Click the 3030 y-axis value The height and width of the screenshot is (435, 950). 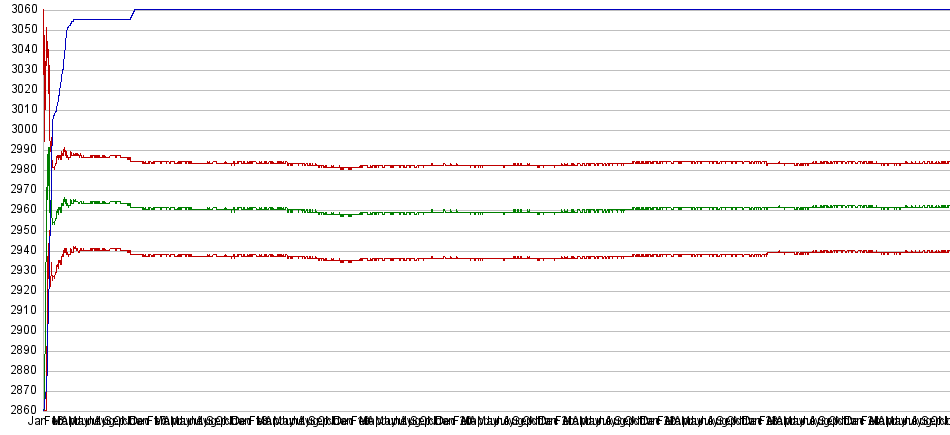[20, 69]
